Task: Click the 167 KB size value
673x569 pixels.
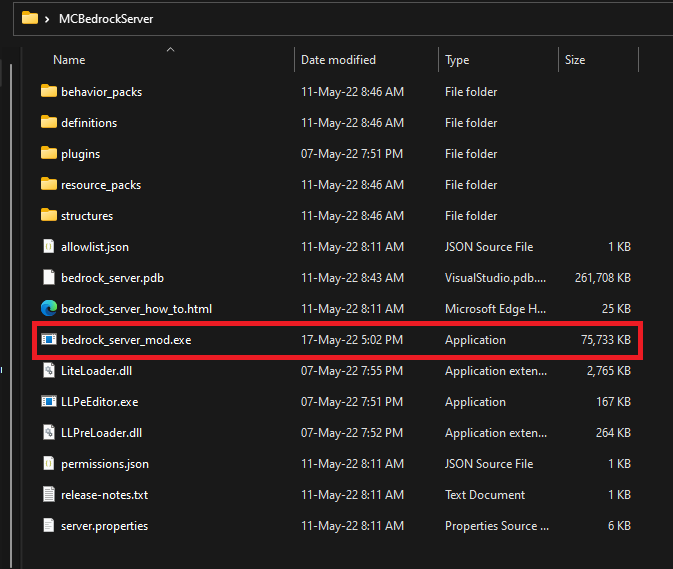Action: point(613,402)
